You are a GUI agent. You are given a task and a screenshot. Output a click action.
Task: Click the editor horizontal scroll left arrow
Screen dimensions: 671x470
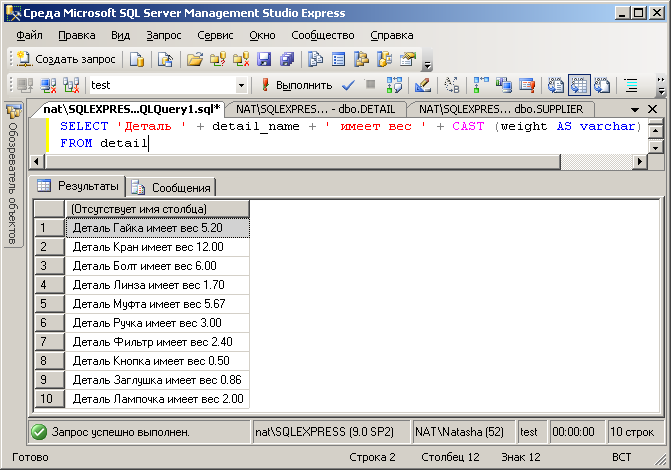point(37,161)
